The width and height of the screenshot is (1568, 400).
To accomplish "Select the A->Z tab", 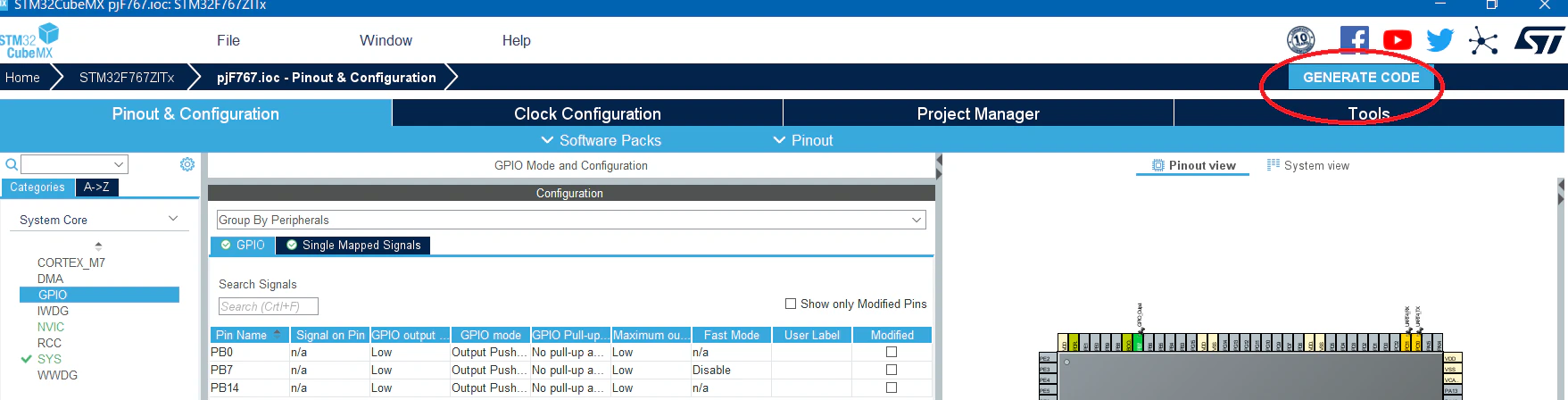I will coord(96,187).
